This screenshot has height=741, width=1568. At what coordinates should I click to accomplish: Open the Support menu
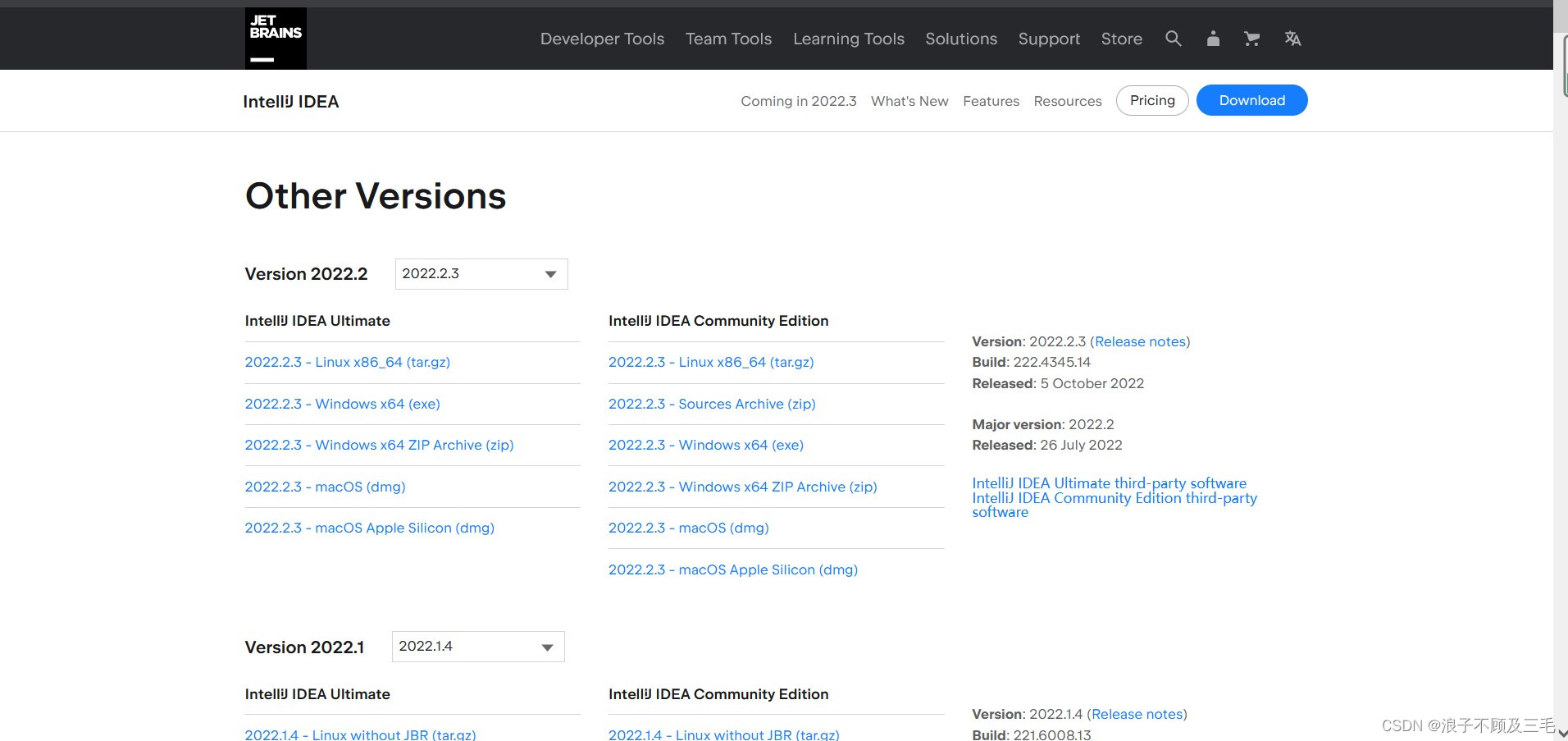(x=1049, y=39)
